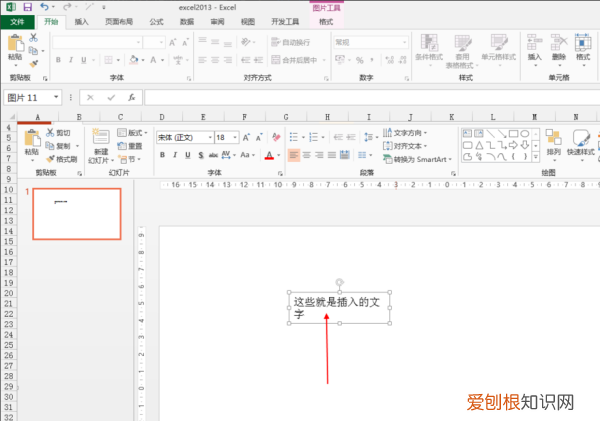Toggle Bold in the Excel font group
The width and height of the screenshot is (600, 421).
[58, 60]
